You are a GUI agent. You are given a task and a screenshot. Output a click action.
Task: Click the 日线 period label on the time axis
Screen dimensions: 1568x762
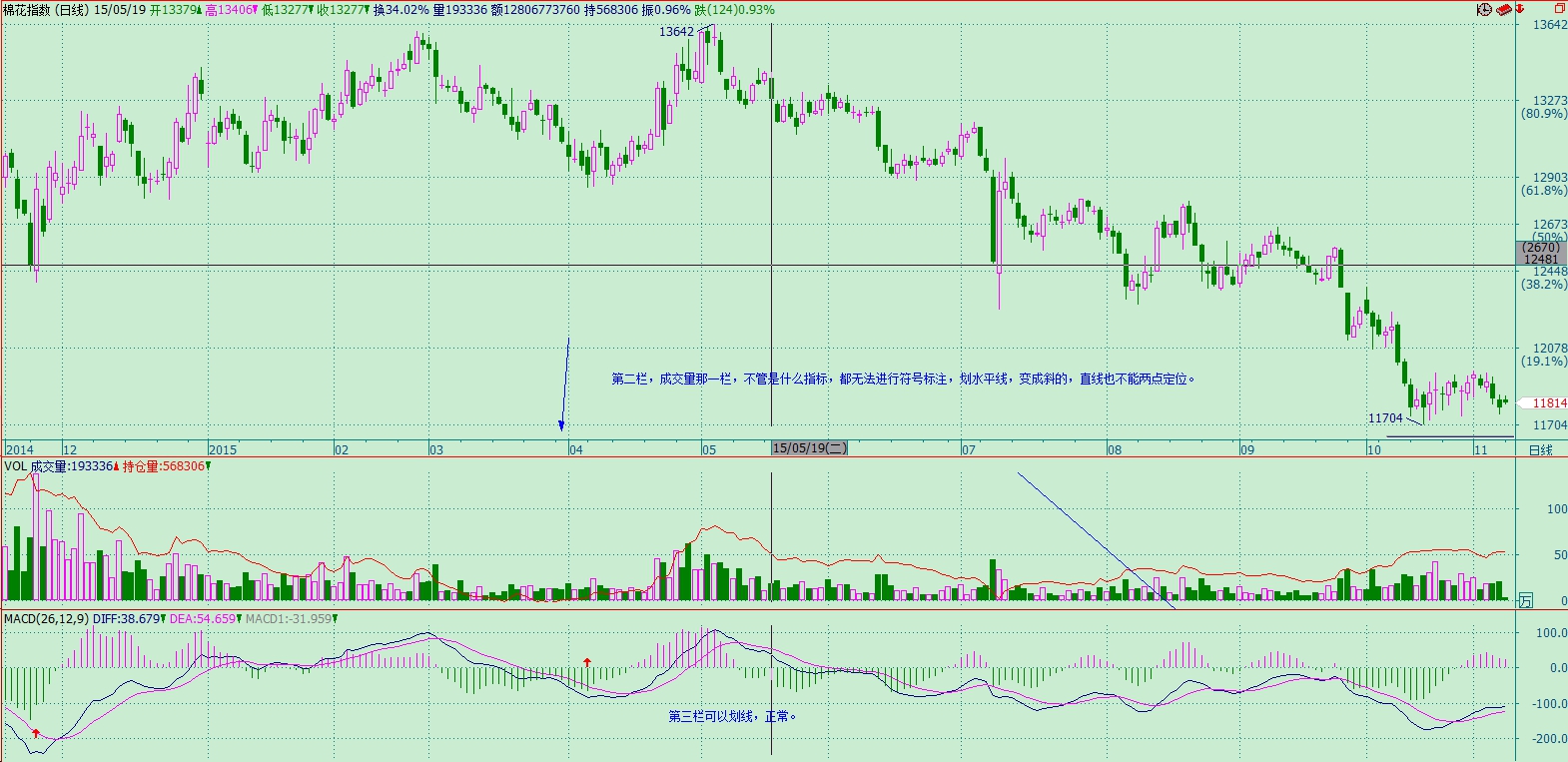pyautogui.click(x=1541, y=449)
